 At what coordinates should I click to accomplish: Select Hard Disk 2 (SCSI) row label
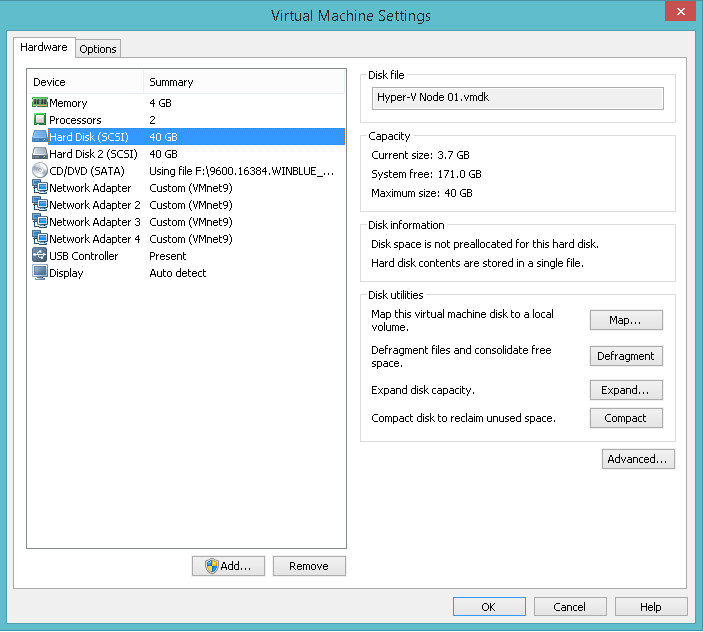tap(93, 154)
